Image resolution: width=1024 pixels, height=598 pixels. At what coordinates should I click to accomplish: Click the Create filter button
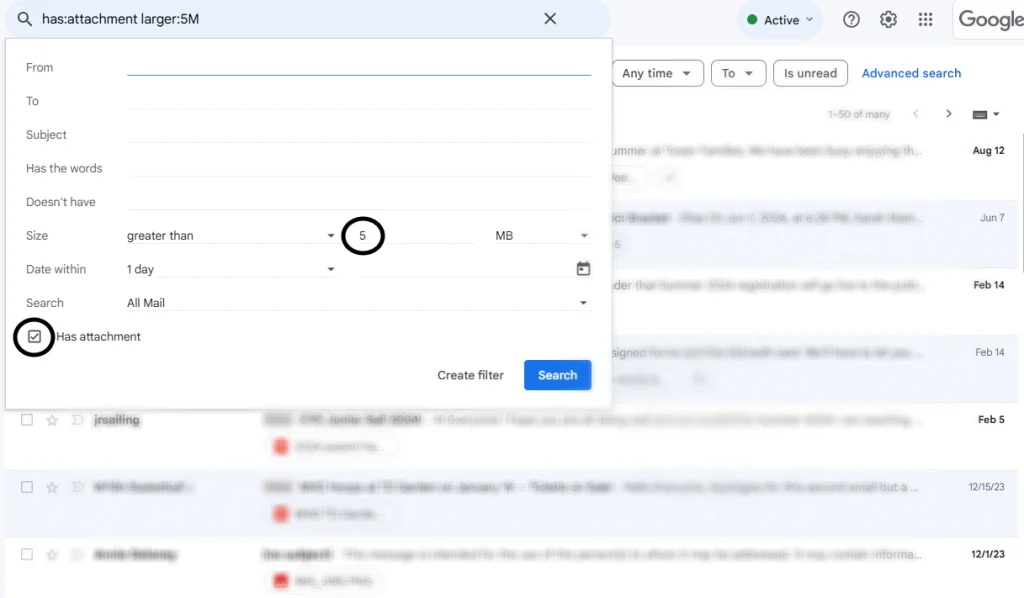(470, 375)
